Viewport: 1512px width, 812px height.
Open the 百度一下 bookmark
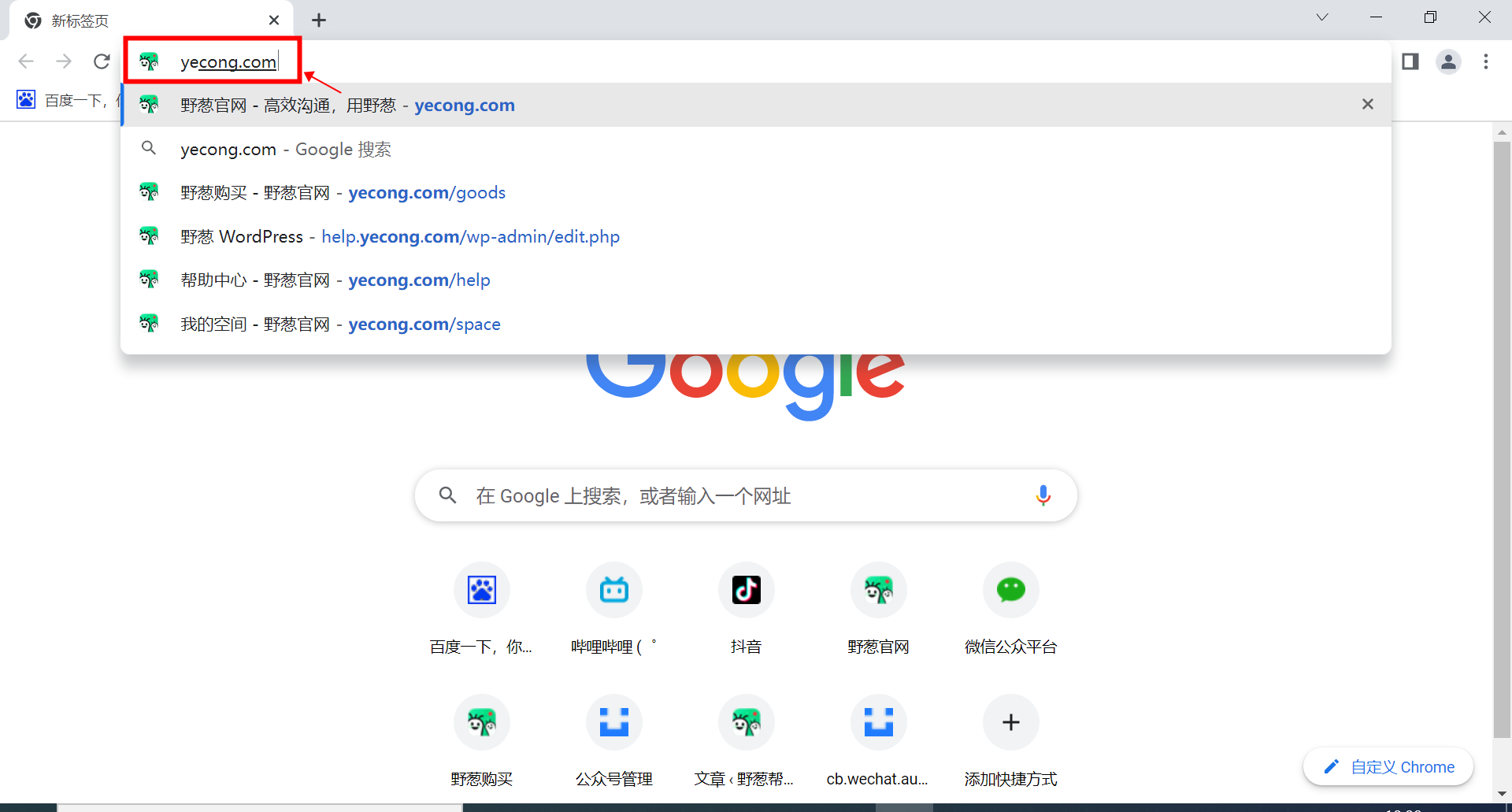click(x=67, y=100)
